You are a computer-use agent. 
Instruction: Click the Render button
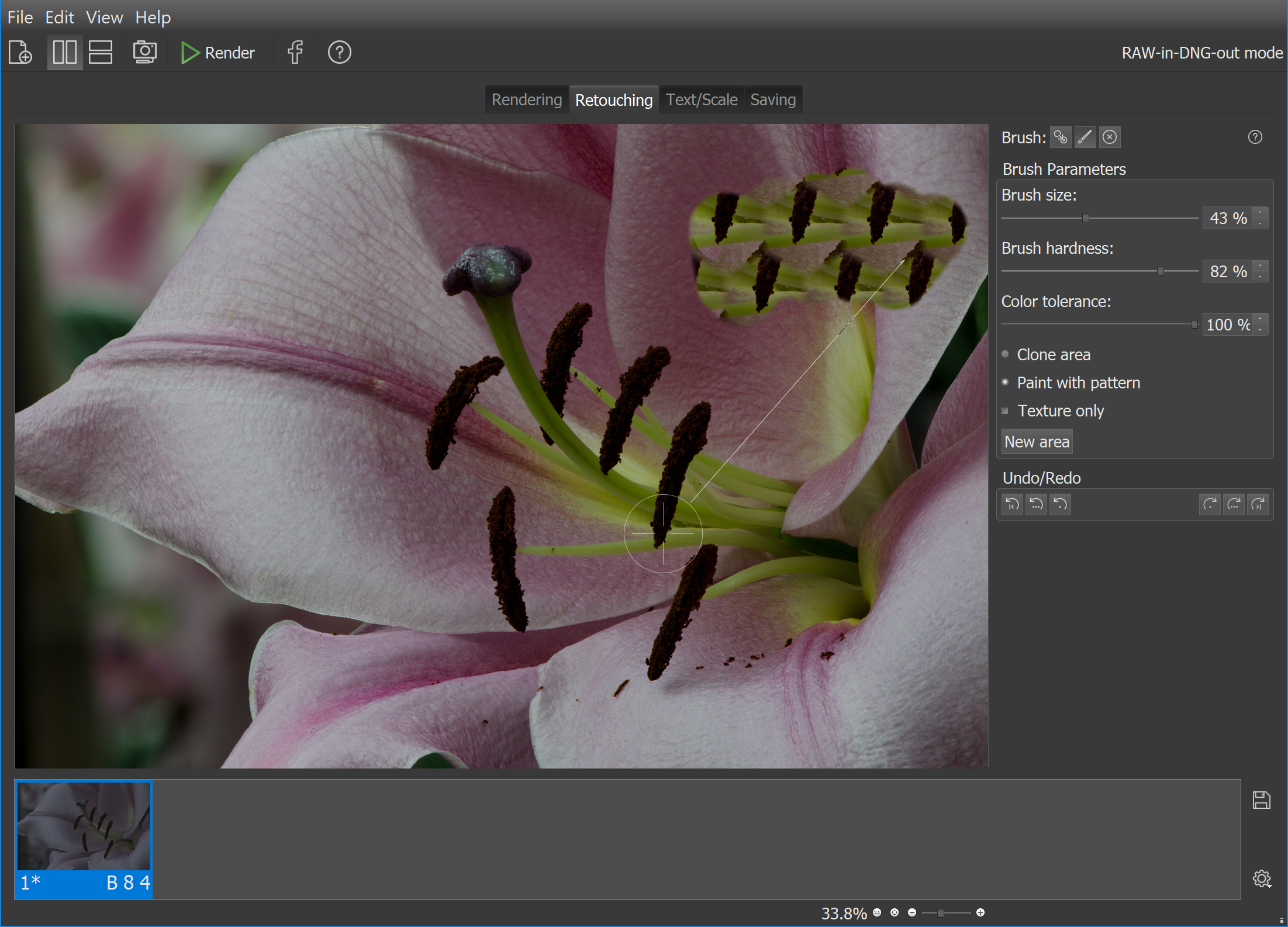218,53
